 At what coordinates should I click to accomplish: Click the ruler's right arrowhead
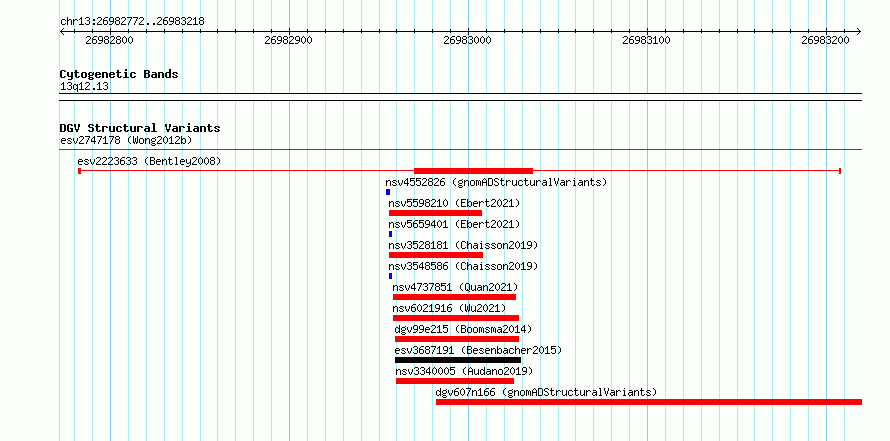(859, 32)
